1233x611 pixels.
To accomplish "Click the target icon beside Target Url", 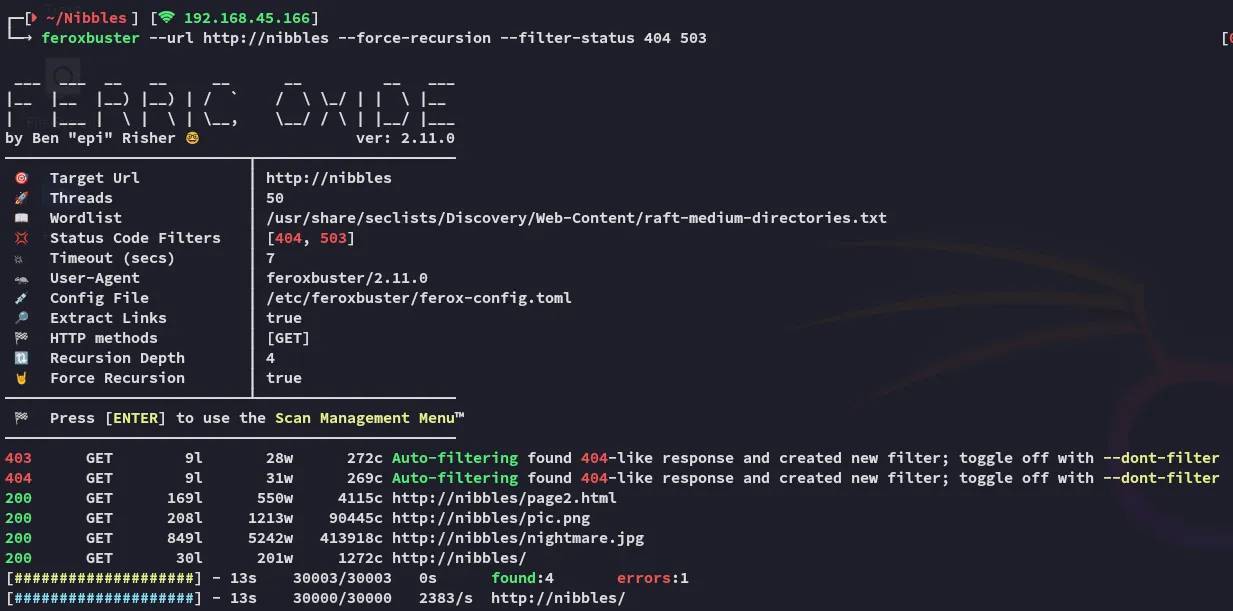I will [21, 178].
